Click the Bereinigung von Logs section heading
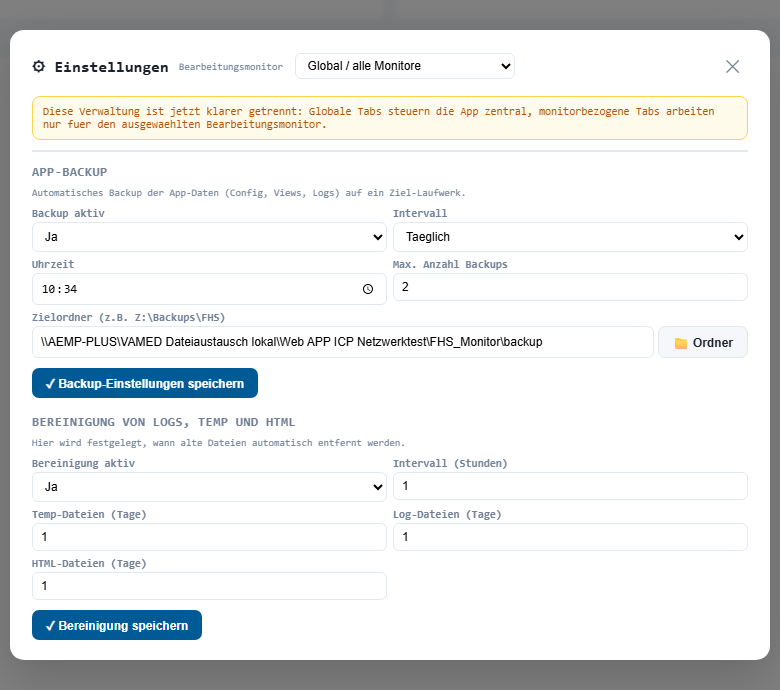Viewport: 780px width, 690px height. tap(163, 422)
